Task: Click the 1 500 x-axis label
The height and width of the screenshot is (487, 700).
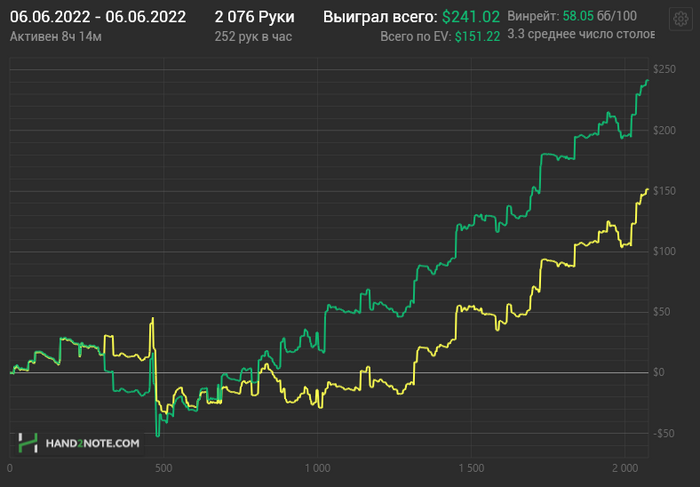Action: 471,468
